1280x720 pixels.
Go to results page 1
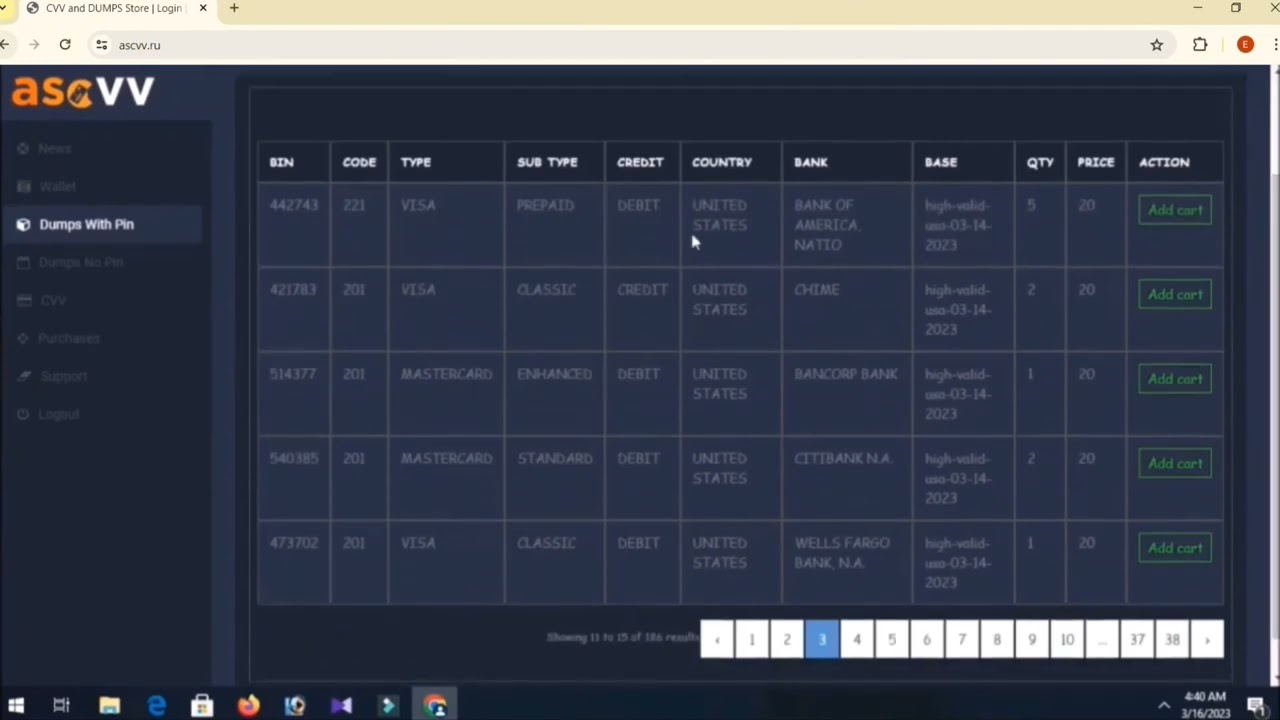tap(752, 639)
